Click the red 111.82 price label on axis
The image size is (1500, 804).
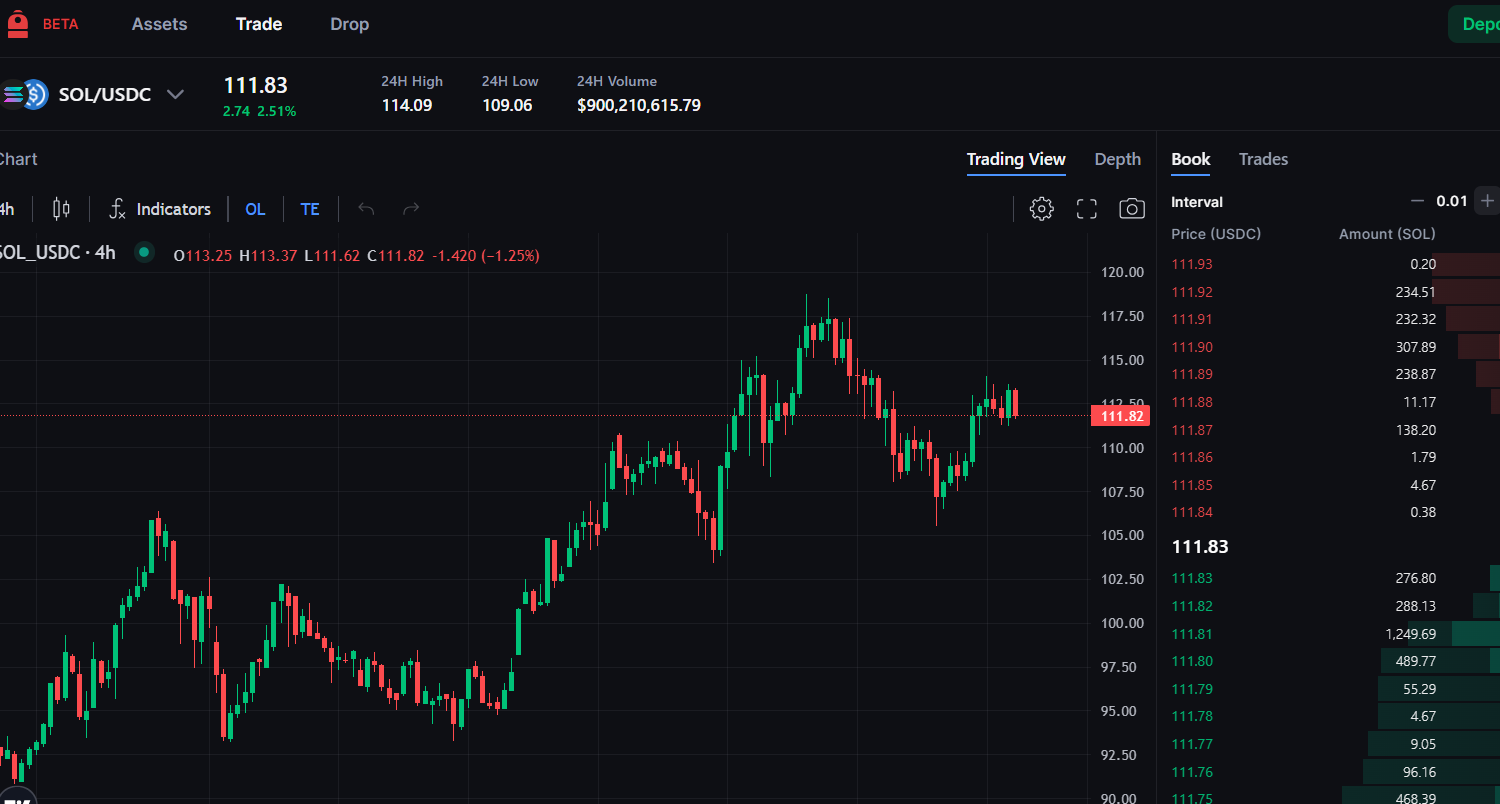point(1120,416)
